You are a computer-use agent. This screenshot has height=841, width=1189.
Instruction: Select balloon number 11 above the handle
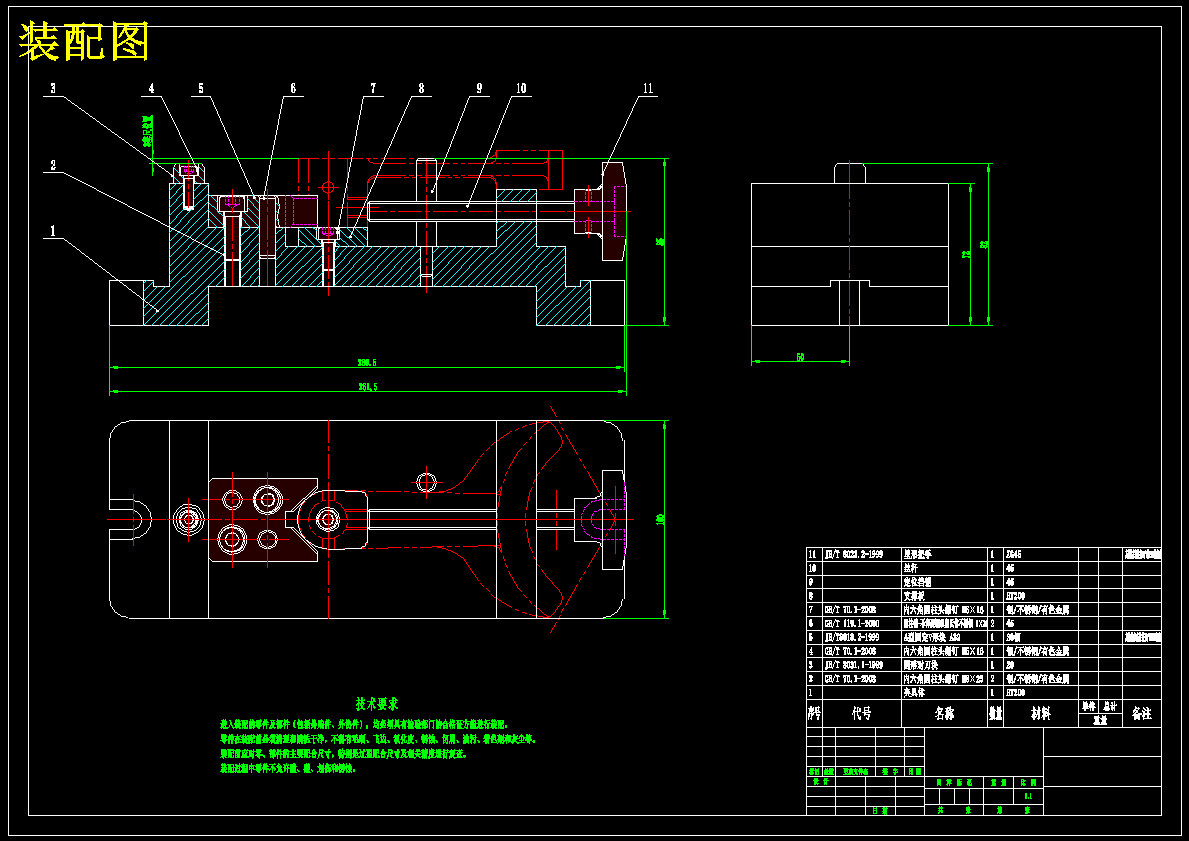point(648,88)
